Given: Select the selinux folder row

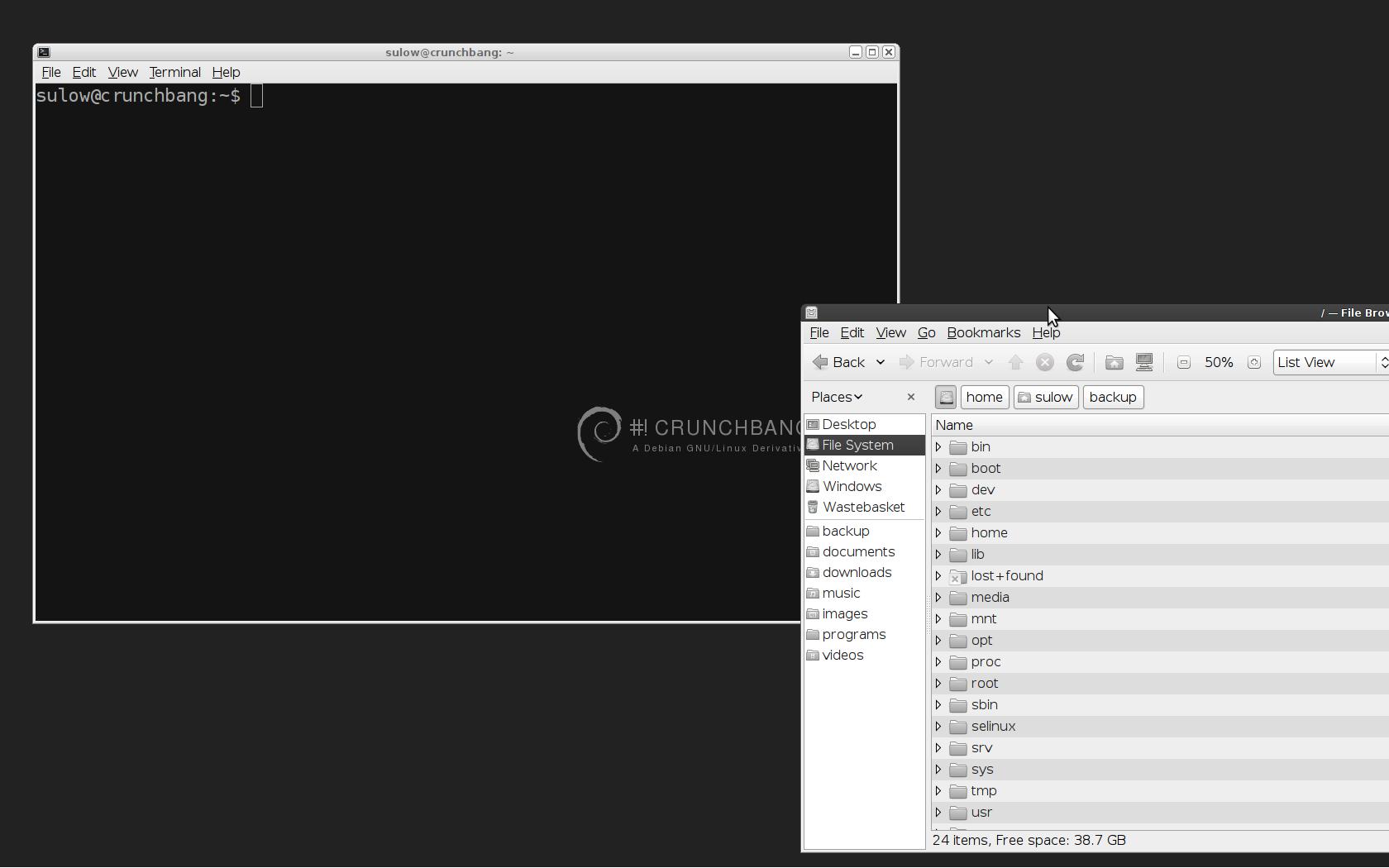Looking at the screenshot, I should 1160,726.
